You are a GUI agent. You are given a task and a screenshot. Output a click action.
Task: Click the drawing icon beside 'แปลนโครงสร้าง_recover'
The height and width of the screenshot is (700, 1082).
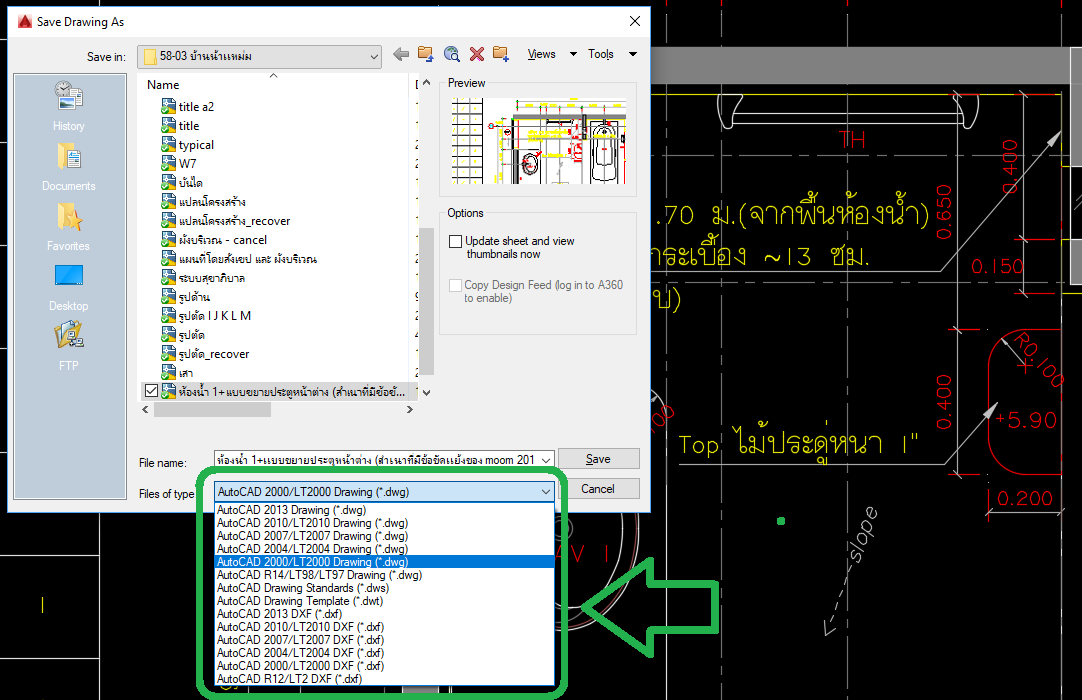pyautogui.click(x=168, y=220)
